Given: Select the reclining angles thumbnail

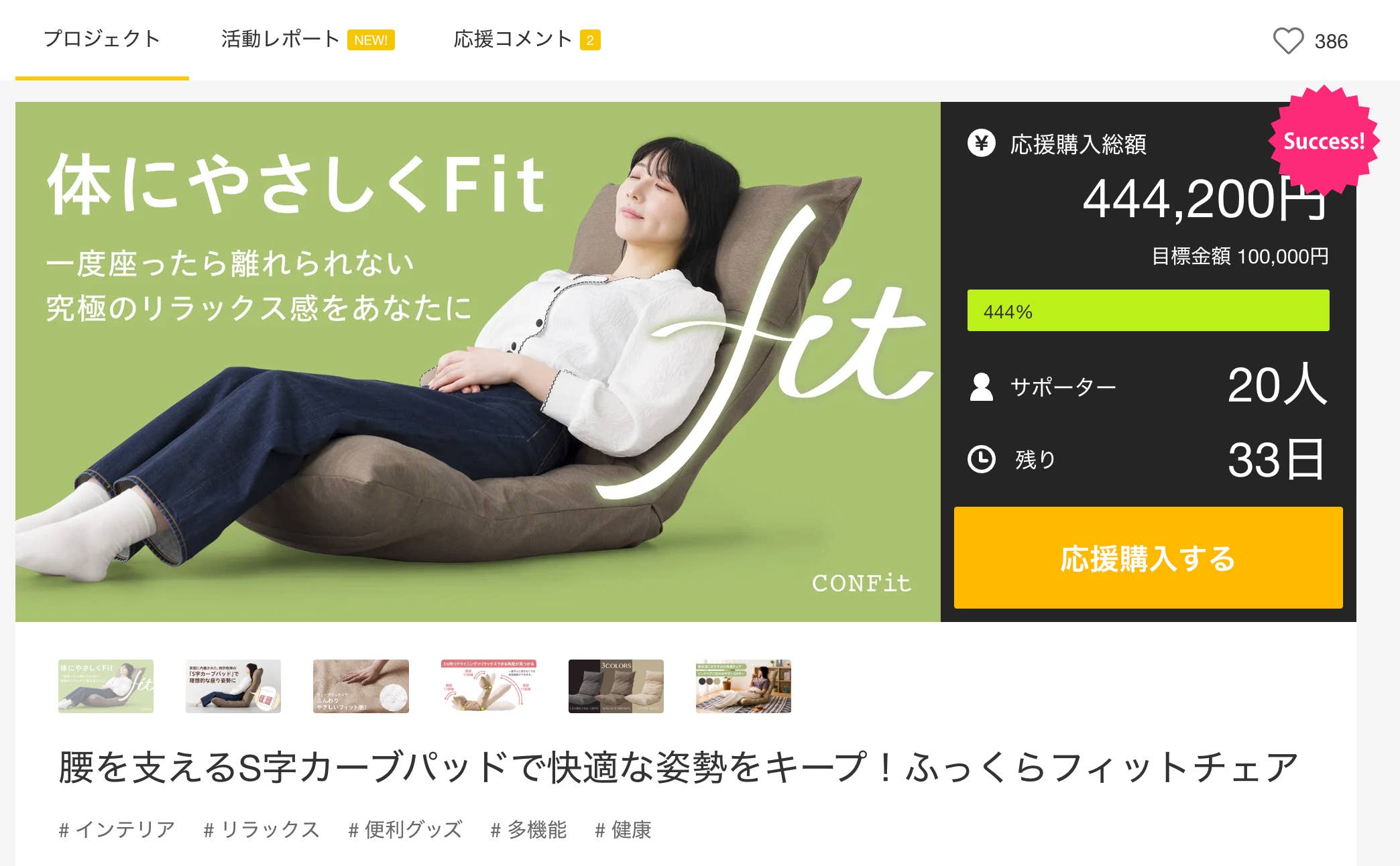Looking at the screenshot, I should point(489,686).
